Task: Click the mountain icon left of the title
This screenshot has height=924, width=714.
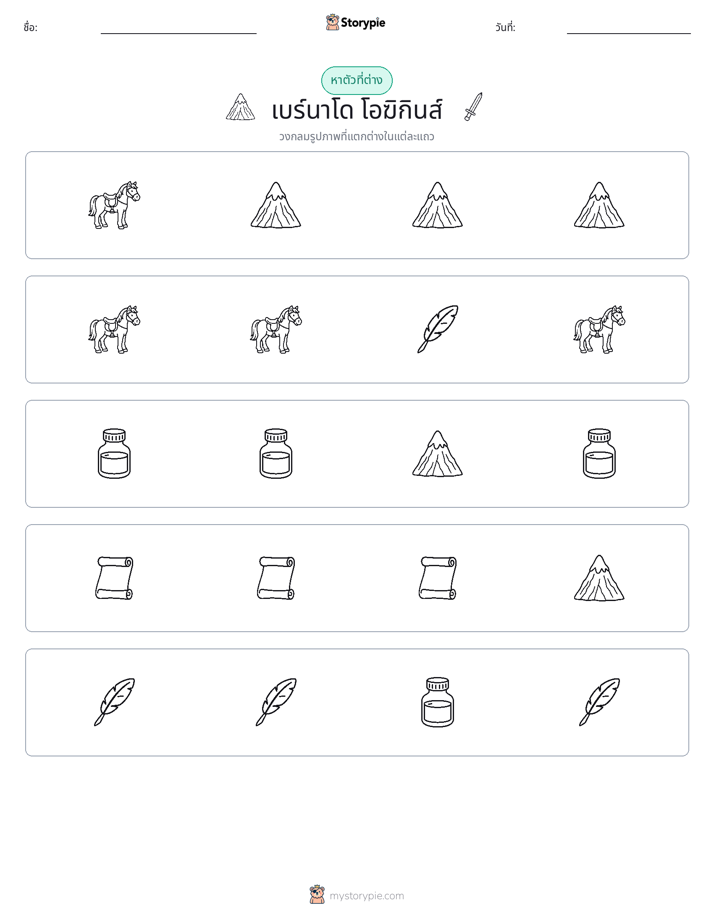Action: tap(240, 107)
